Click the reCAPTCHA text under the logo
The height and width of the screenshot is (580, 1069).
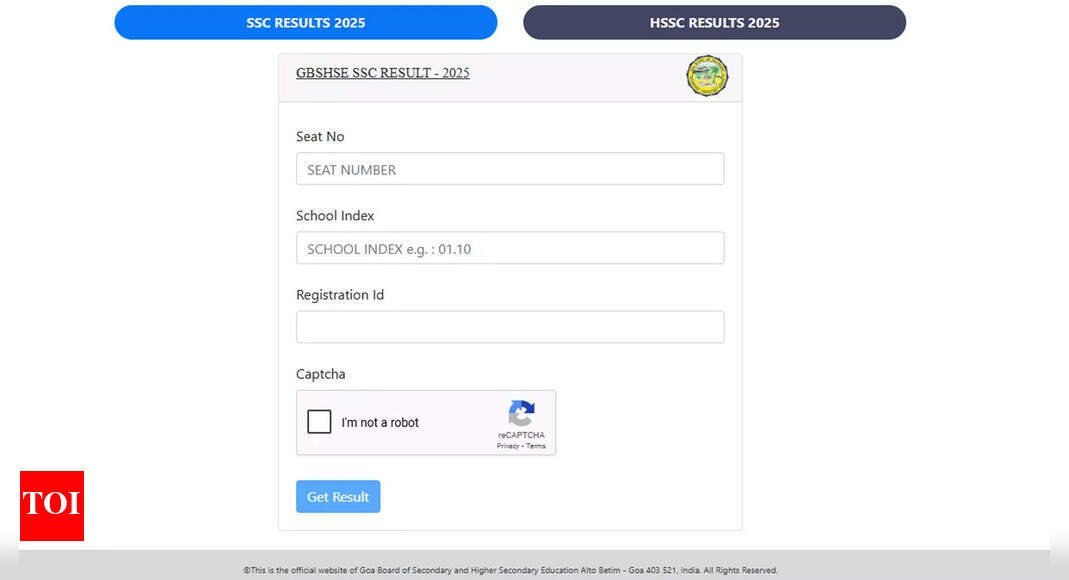coord(522,435)
